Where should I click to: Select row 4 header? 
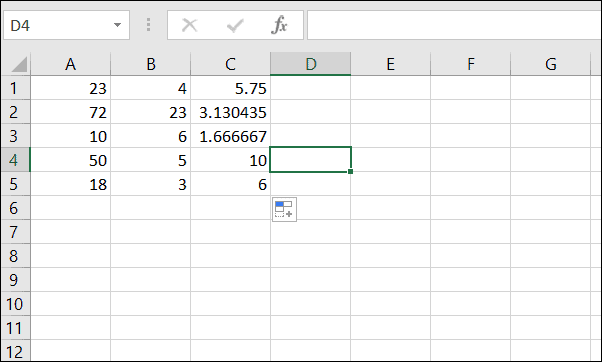(15, 160)
